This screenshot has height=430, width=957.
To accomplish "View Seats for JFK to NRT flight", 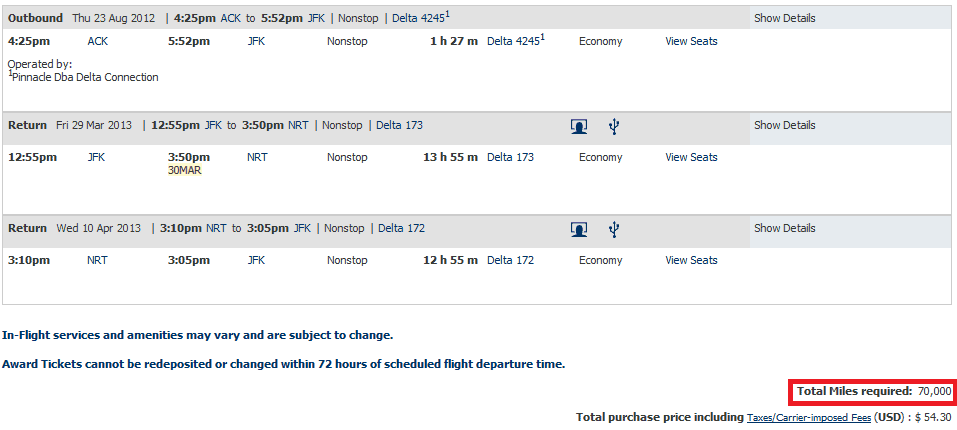I will (x=691, y=157).
